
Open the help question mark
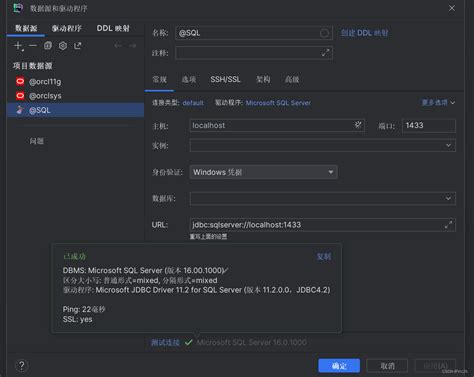[22, 366]
